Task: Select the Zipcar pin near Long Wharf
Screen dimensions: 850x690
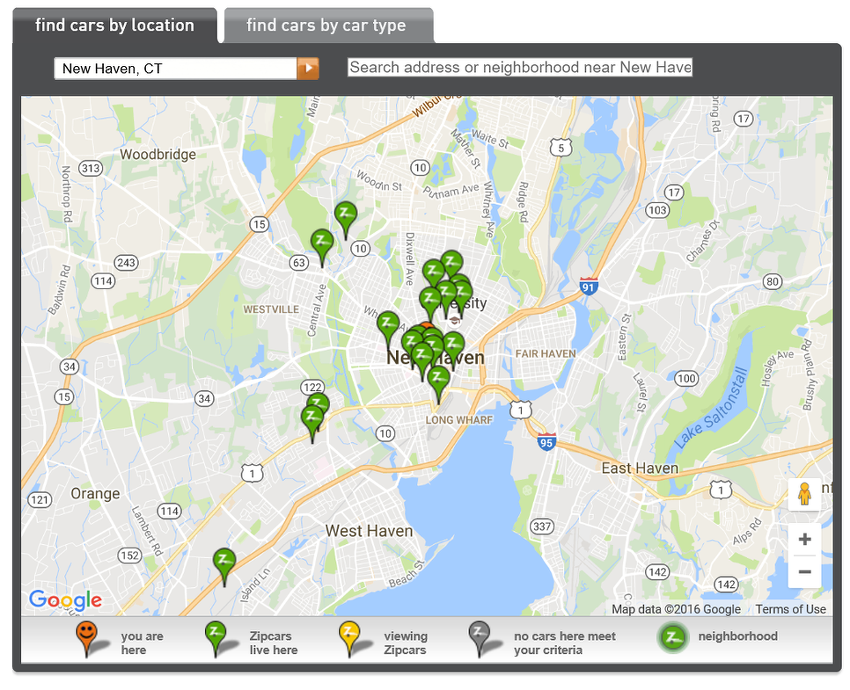Action: tap(439, 379)
